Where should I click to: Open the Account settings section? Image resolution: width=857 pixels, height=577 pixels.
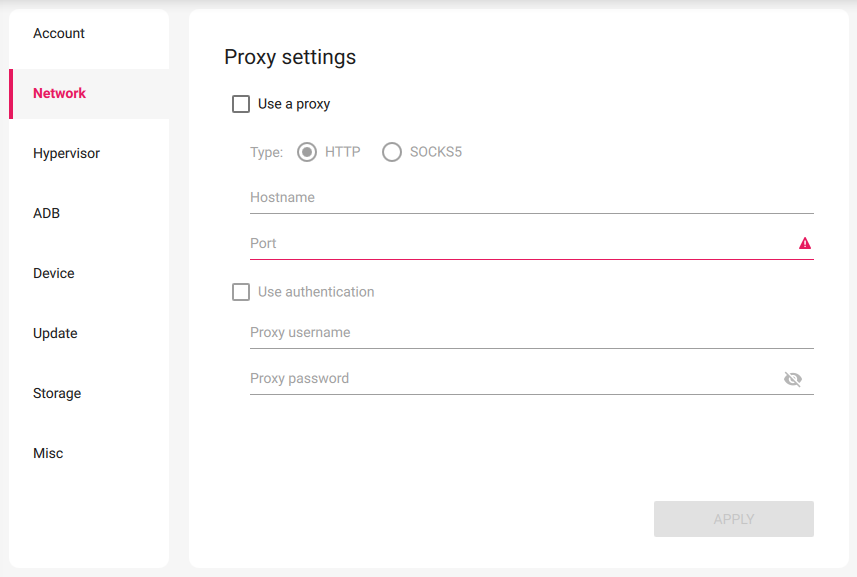pos(58,33)
